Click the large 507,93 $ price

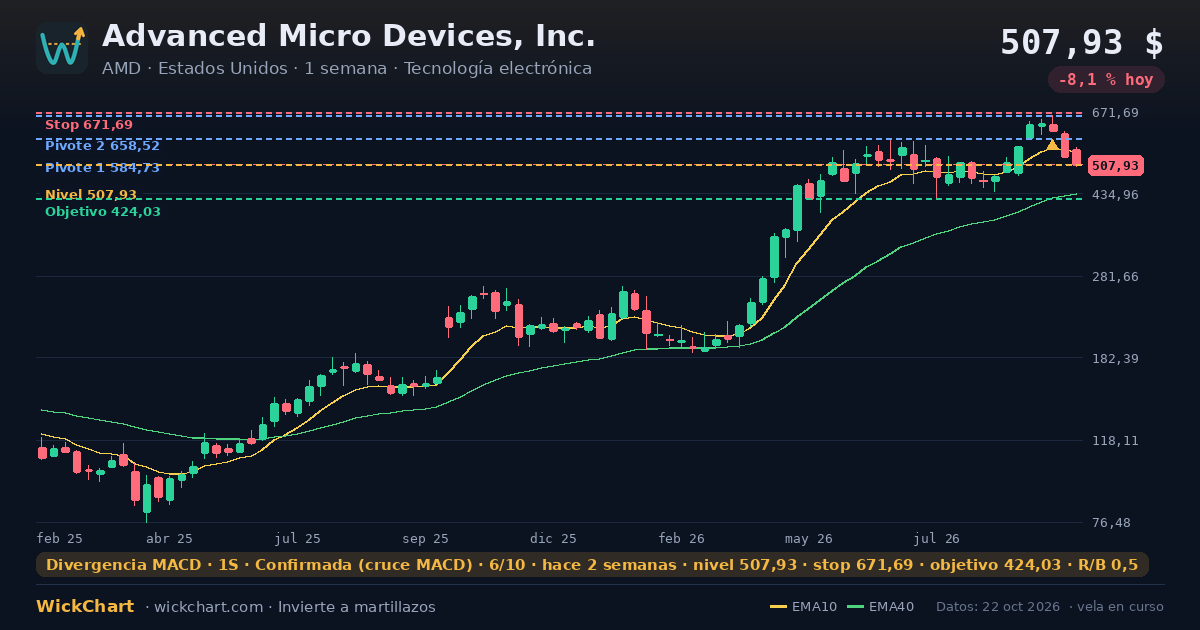[x=1082, y=42]
